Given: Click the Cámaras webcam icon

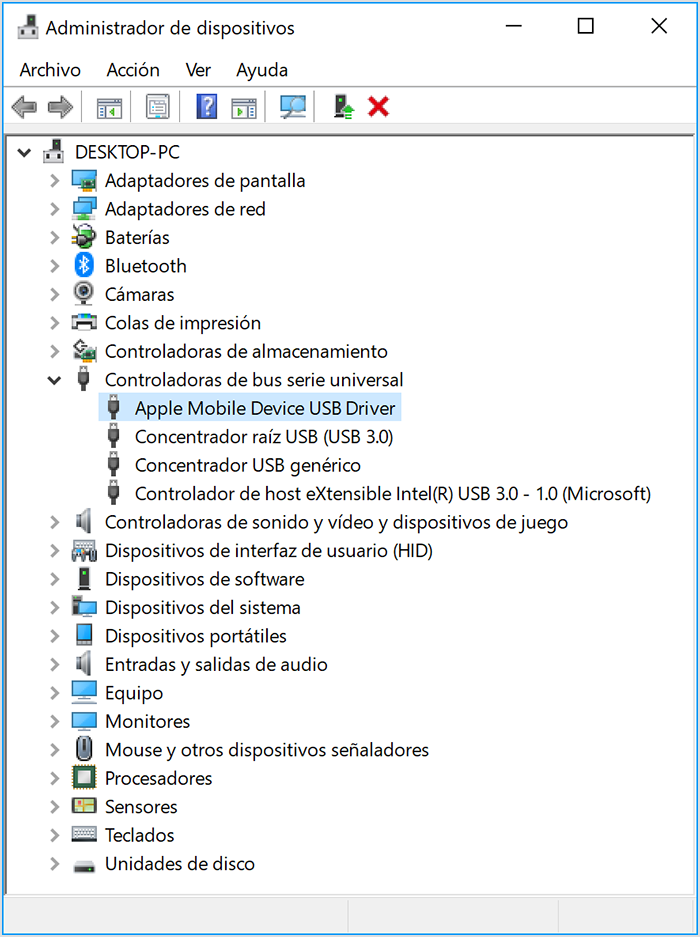Looking at the screenshot, I should tap(85, 294).
